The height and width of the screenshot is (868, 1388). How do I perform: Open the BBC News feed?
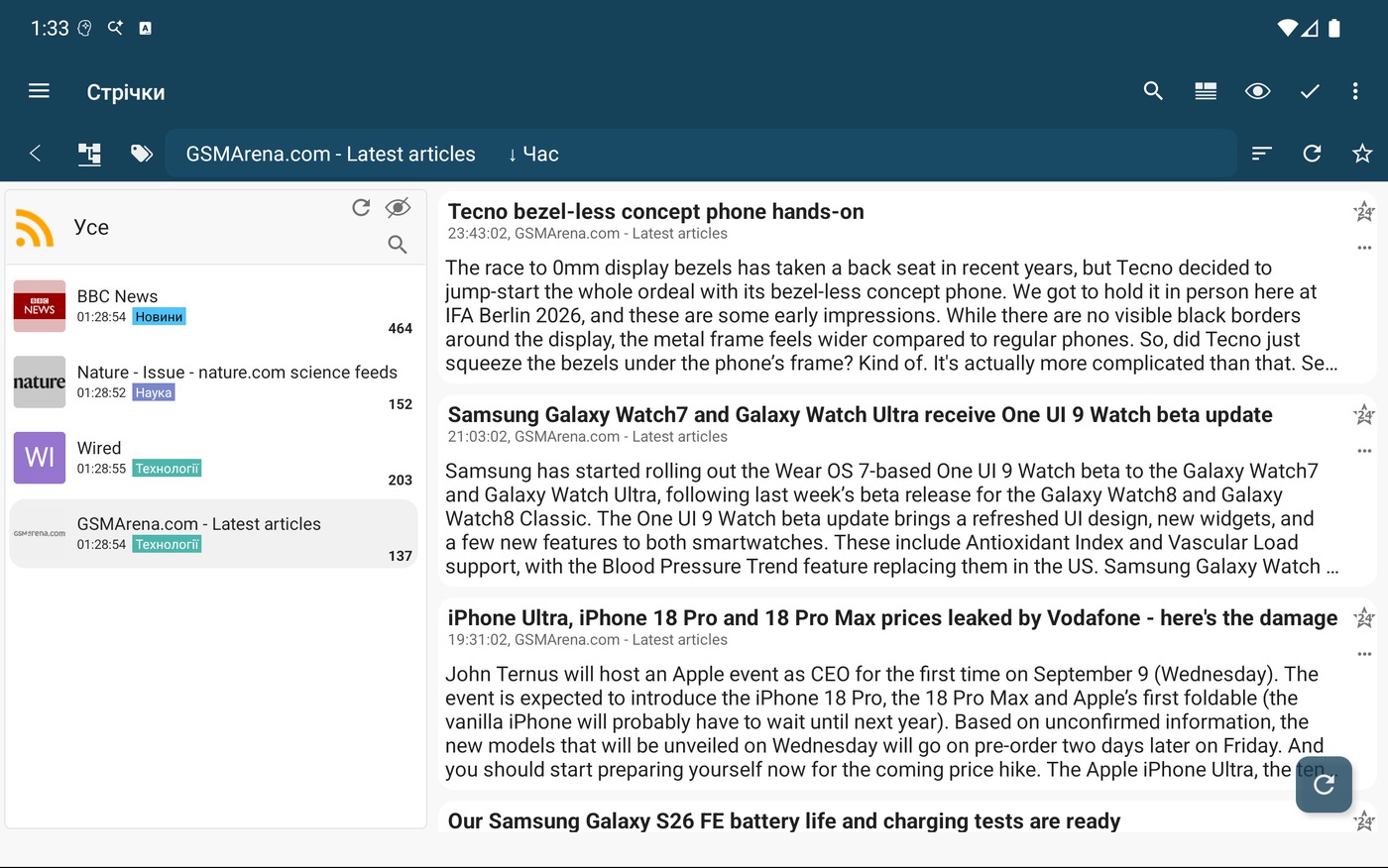pyautogui.click(x=214, y=307)
